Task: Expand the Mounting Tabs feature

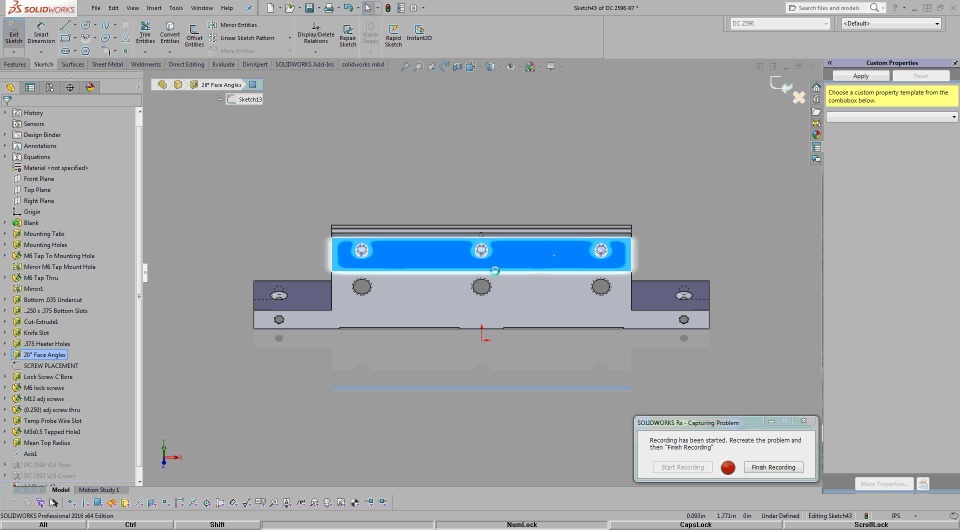Action: (x=5, y=234)
